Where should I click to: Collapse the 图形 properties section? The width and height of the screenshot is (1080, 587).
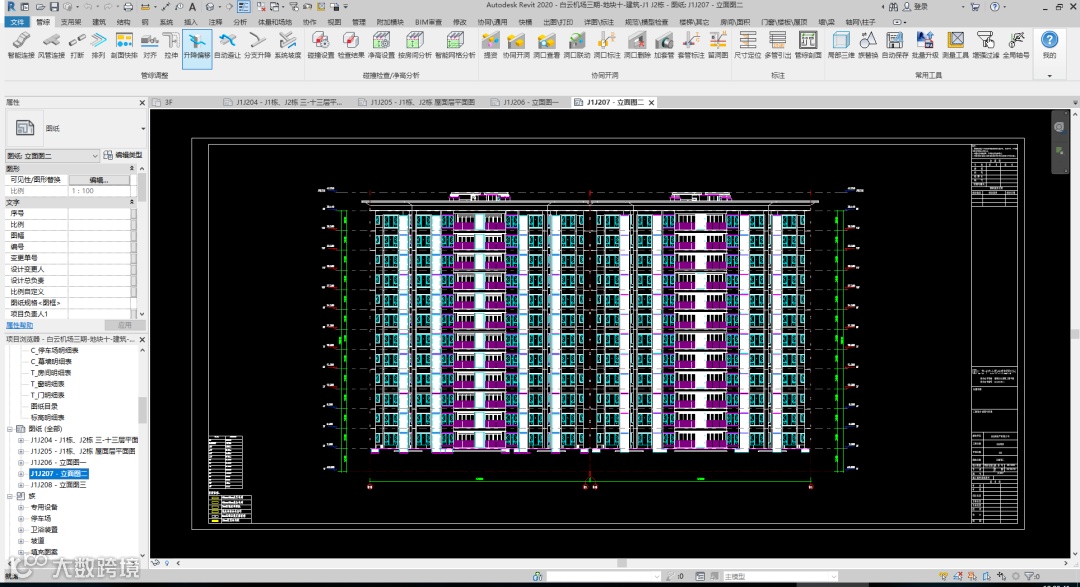(132, 169)
